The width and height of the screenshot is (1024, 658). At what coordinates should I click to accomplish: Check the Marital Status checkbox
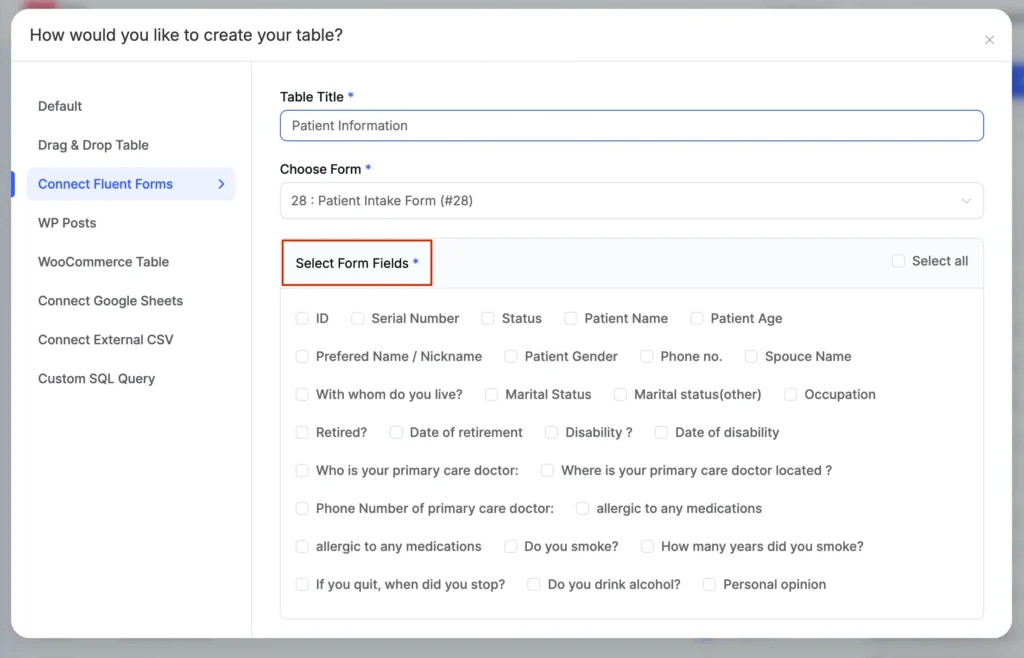click(x=492, y=395)
